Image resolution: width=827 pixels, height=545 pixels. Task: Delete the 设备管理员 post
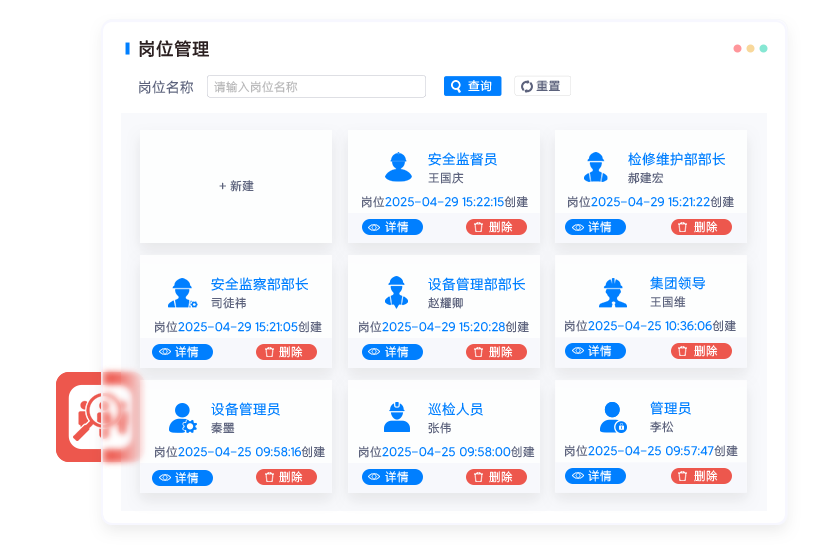286,477
